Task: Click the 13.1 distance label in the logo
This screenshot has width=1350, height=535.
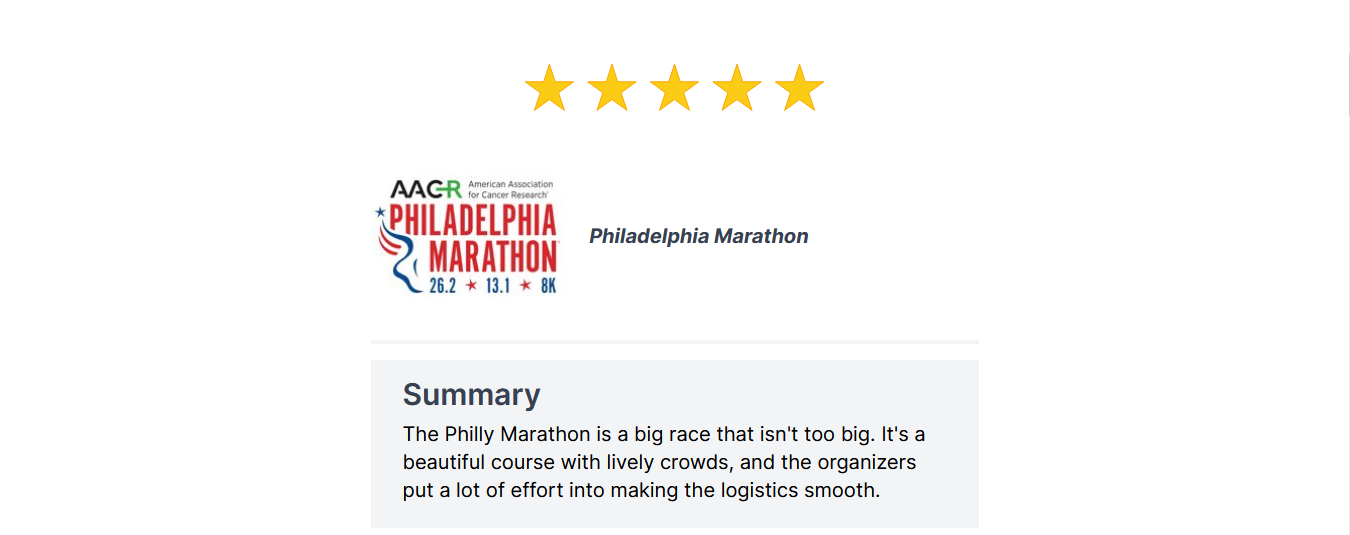Action: point(498,286)
